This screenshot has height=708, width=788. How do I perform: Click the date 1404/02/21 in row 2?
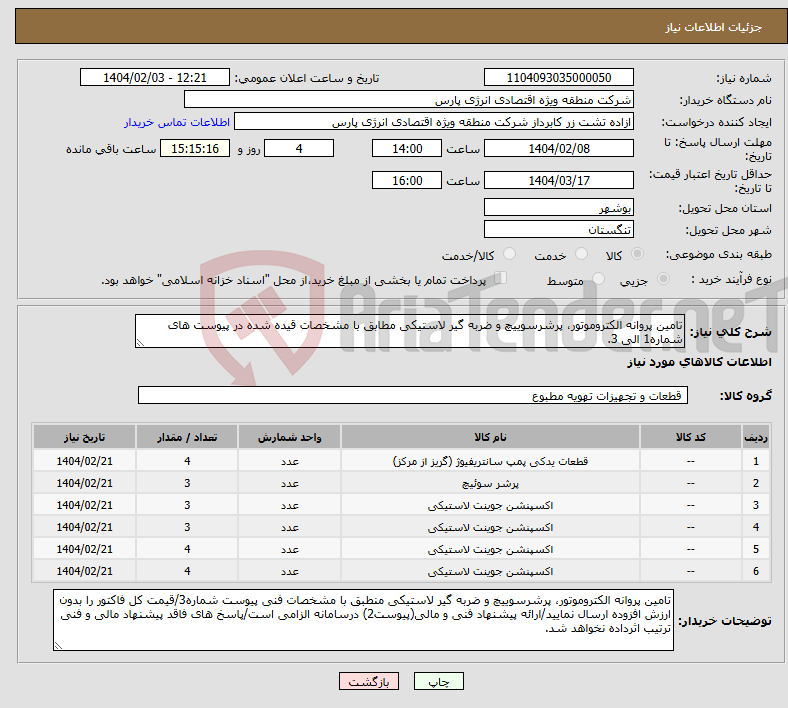click(x=84, y=483)
